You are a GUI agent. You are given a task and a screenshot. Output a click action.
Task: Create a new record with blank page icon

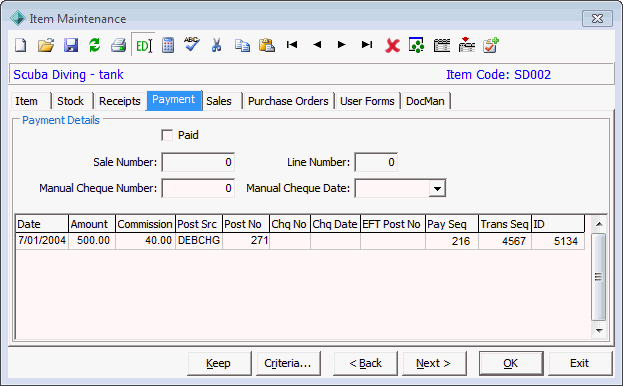(21, 45)
